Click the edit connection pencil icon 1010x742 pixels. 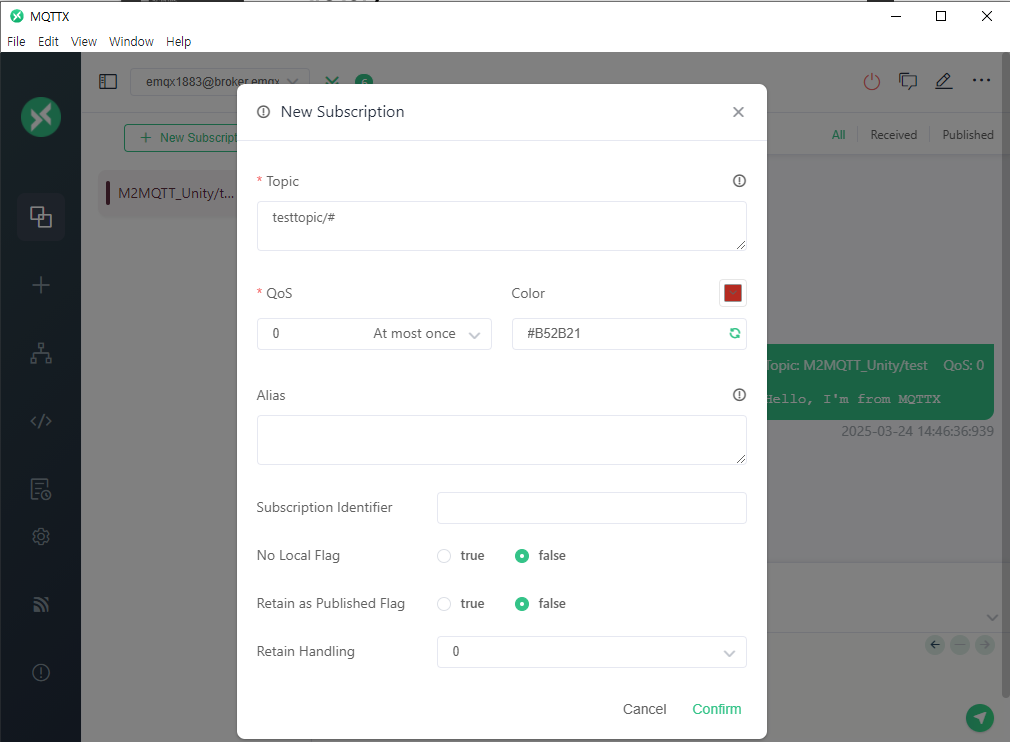point(944,81)
